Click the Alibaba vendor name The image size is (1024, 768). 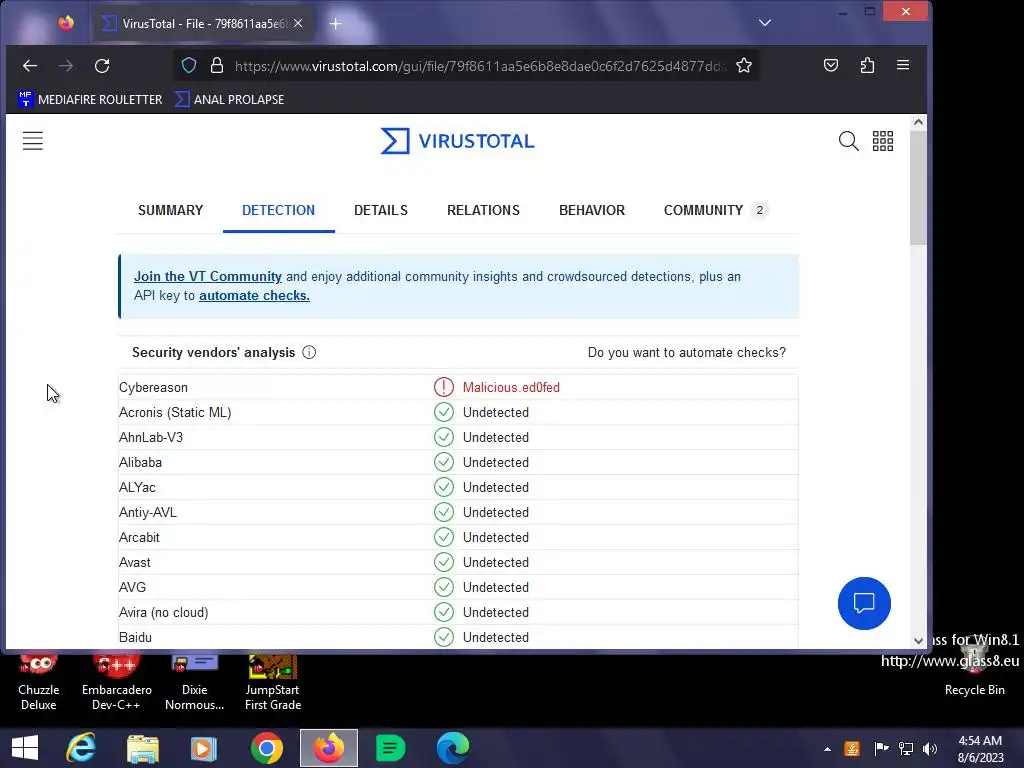[x=140, y=462]
